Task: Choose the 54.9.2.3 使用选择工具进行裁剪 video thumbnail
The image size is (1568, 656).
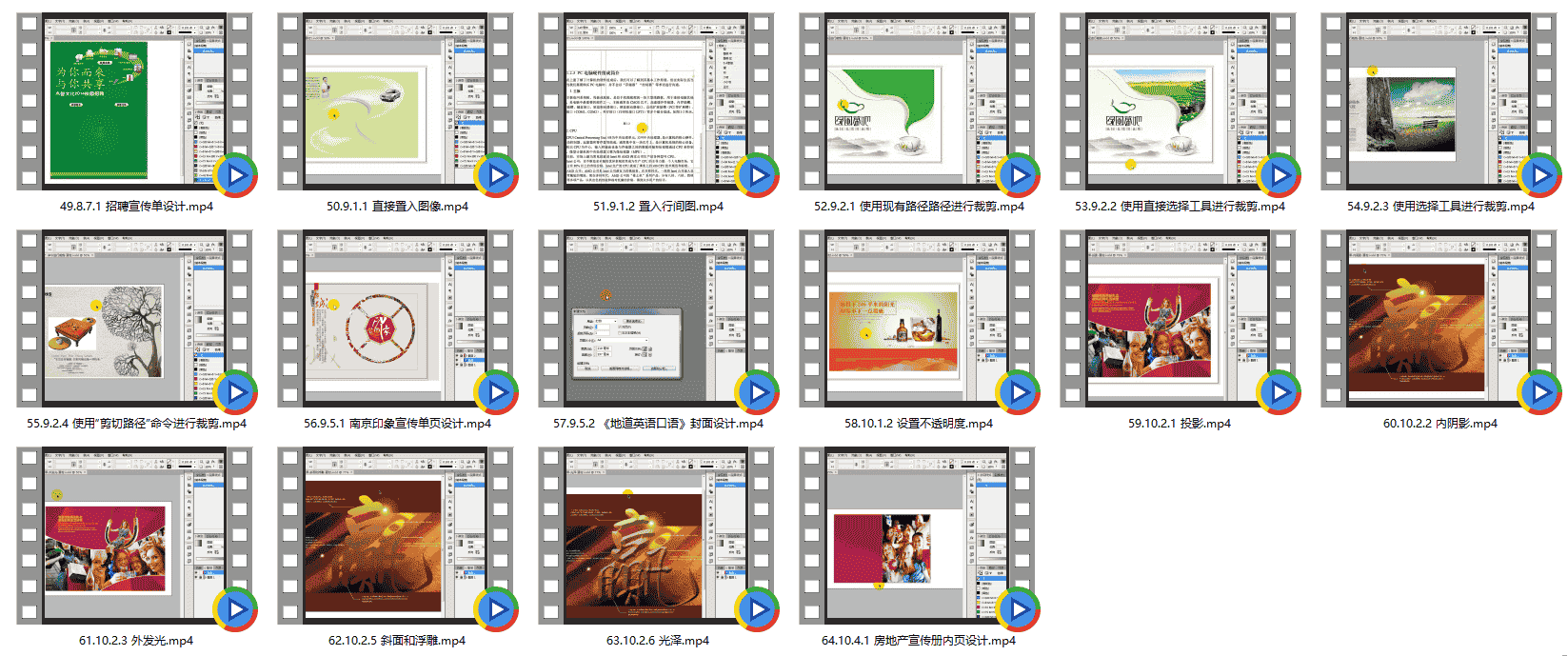Action: pos(1440,102)
